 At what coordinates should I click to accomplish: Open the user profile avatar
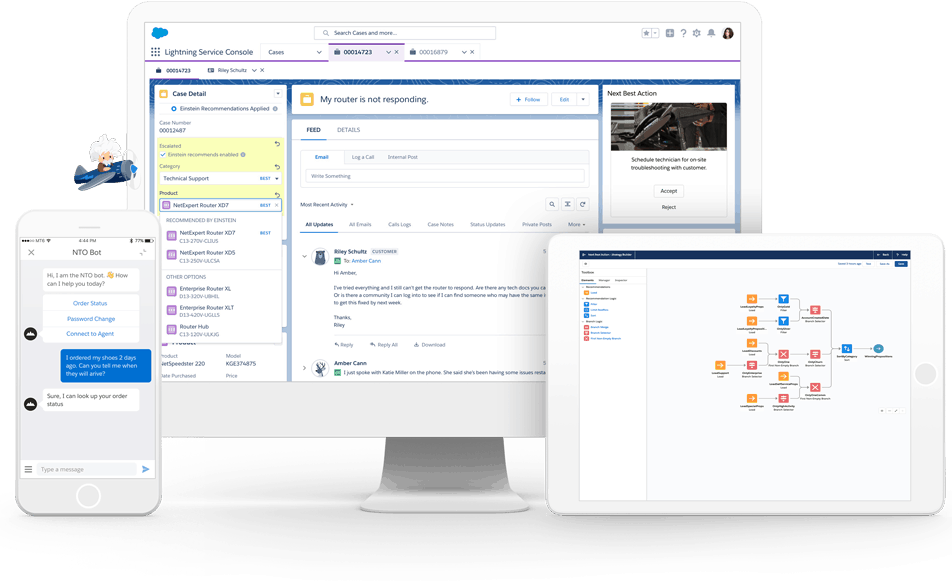728,33
